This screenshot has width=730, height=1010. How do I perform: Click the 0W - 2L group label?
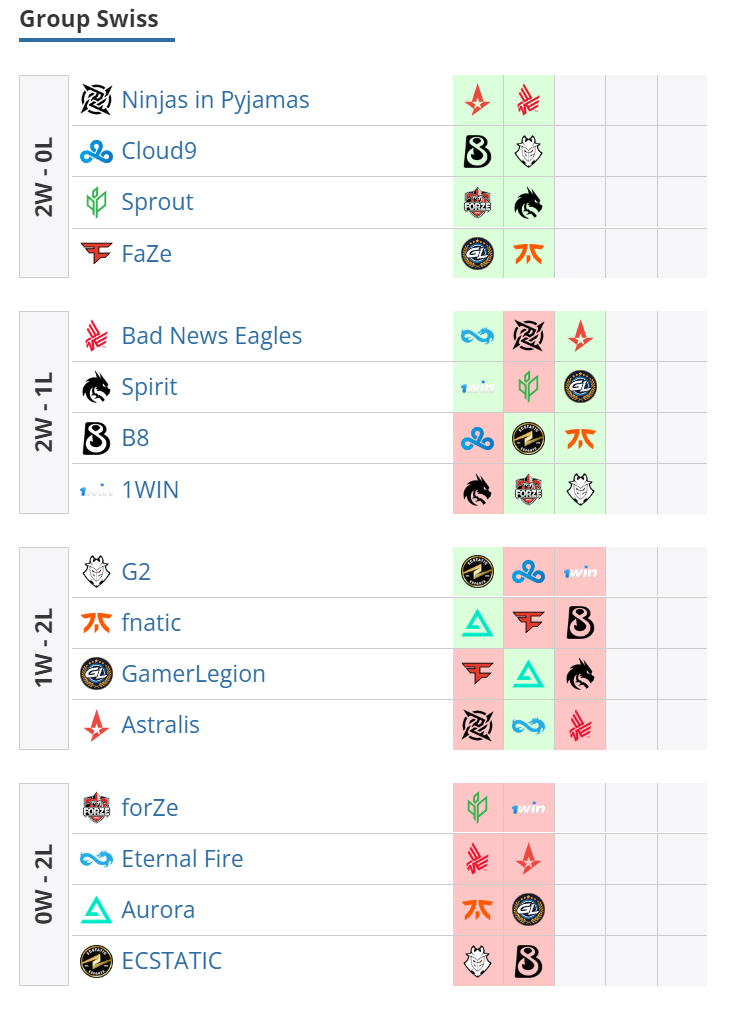(x=44, y=884)
